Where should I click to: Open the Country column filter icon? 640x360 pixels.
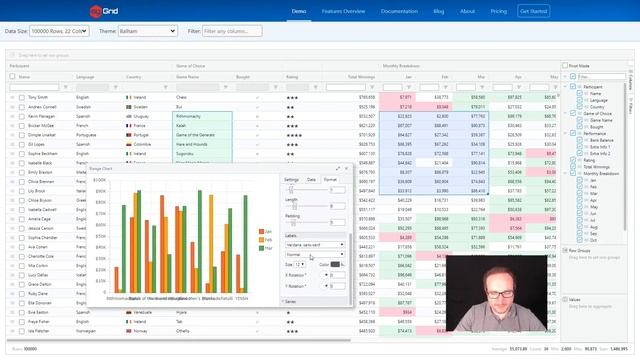pyautogui.click(x=165, y=87)
